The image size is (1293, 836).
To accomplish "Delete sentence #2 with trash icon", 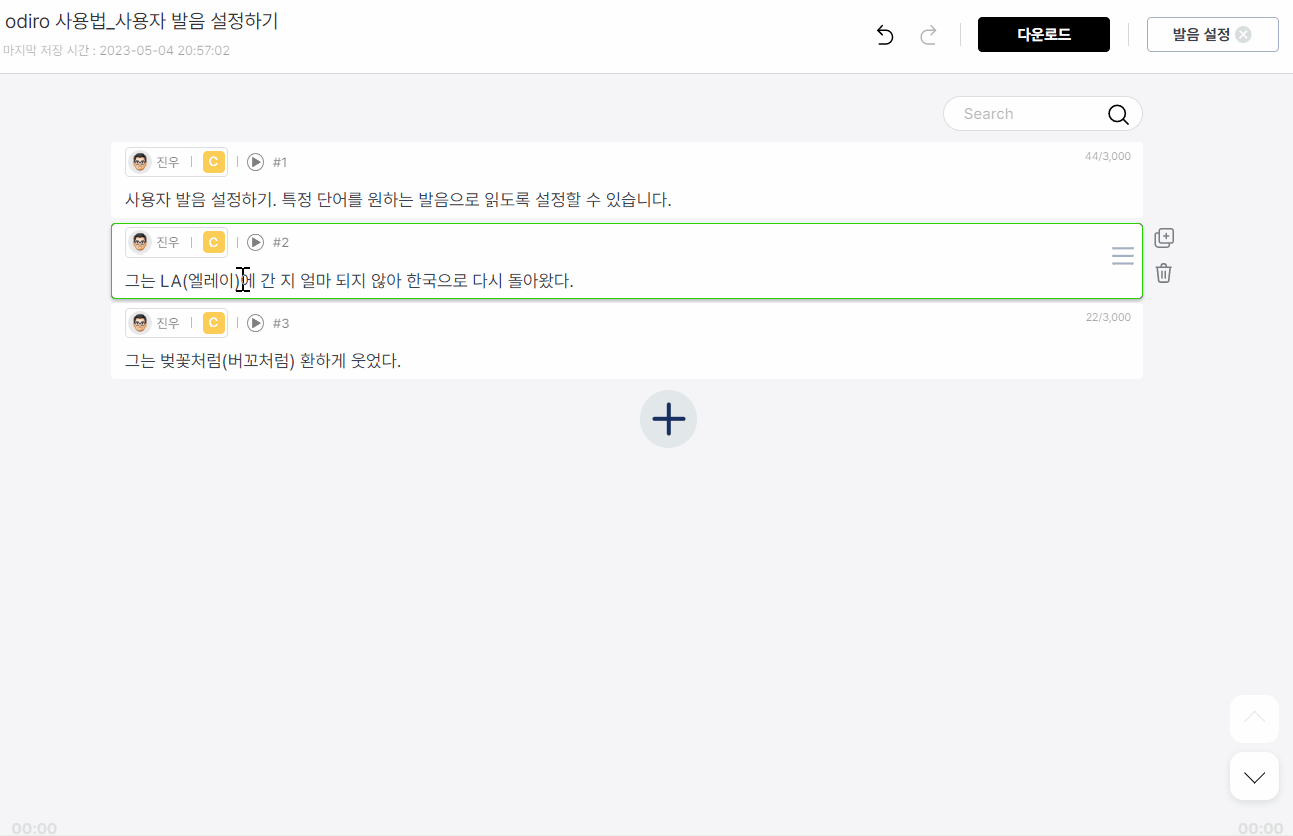I will point(1164,273).
